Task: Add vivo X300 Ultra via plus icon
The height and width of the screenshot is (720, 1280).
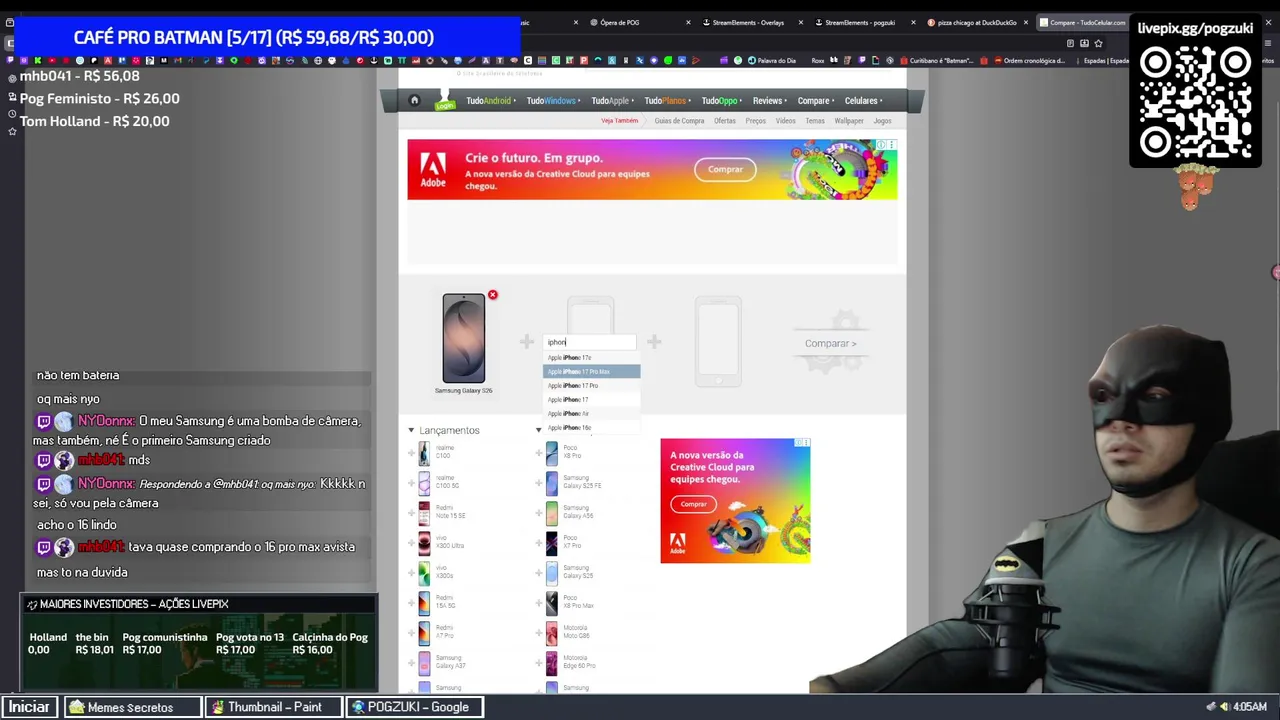Action: click(x=411, y=544)
